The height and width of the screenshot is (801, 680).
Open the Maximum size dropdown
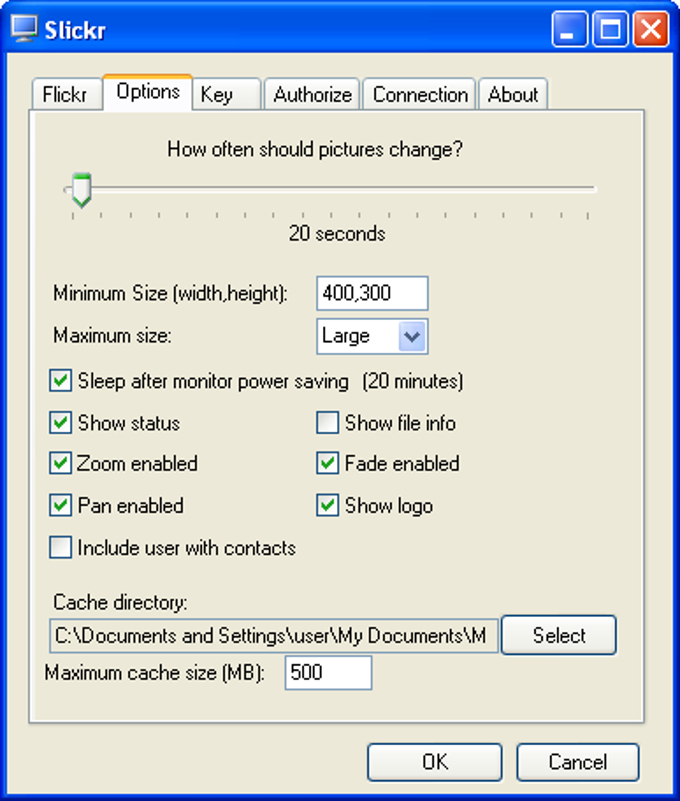click(372, 336)
